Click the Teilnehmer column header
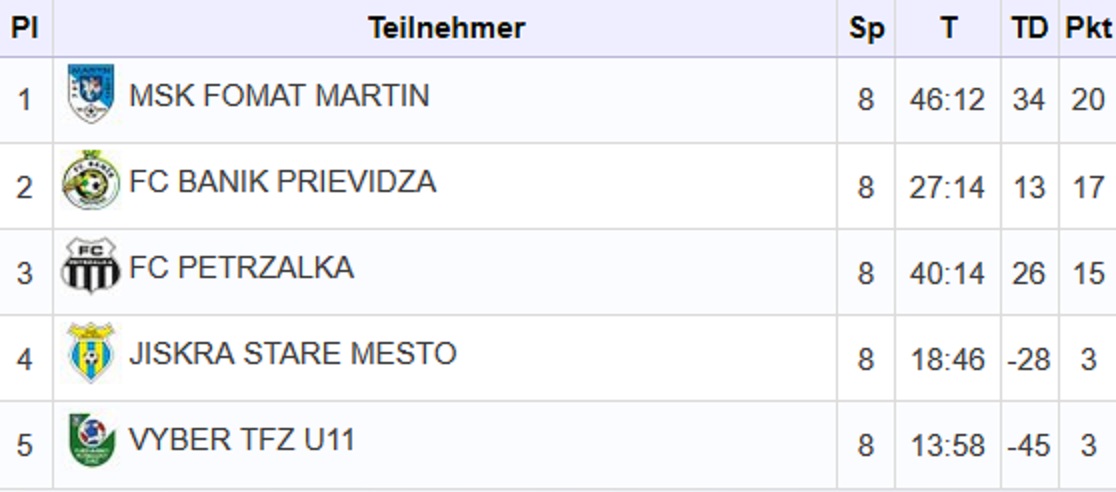Screen dimensions: 1116x492 [x=446, y=28]
